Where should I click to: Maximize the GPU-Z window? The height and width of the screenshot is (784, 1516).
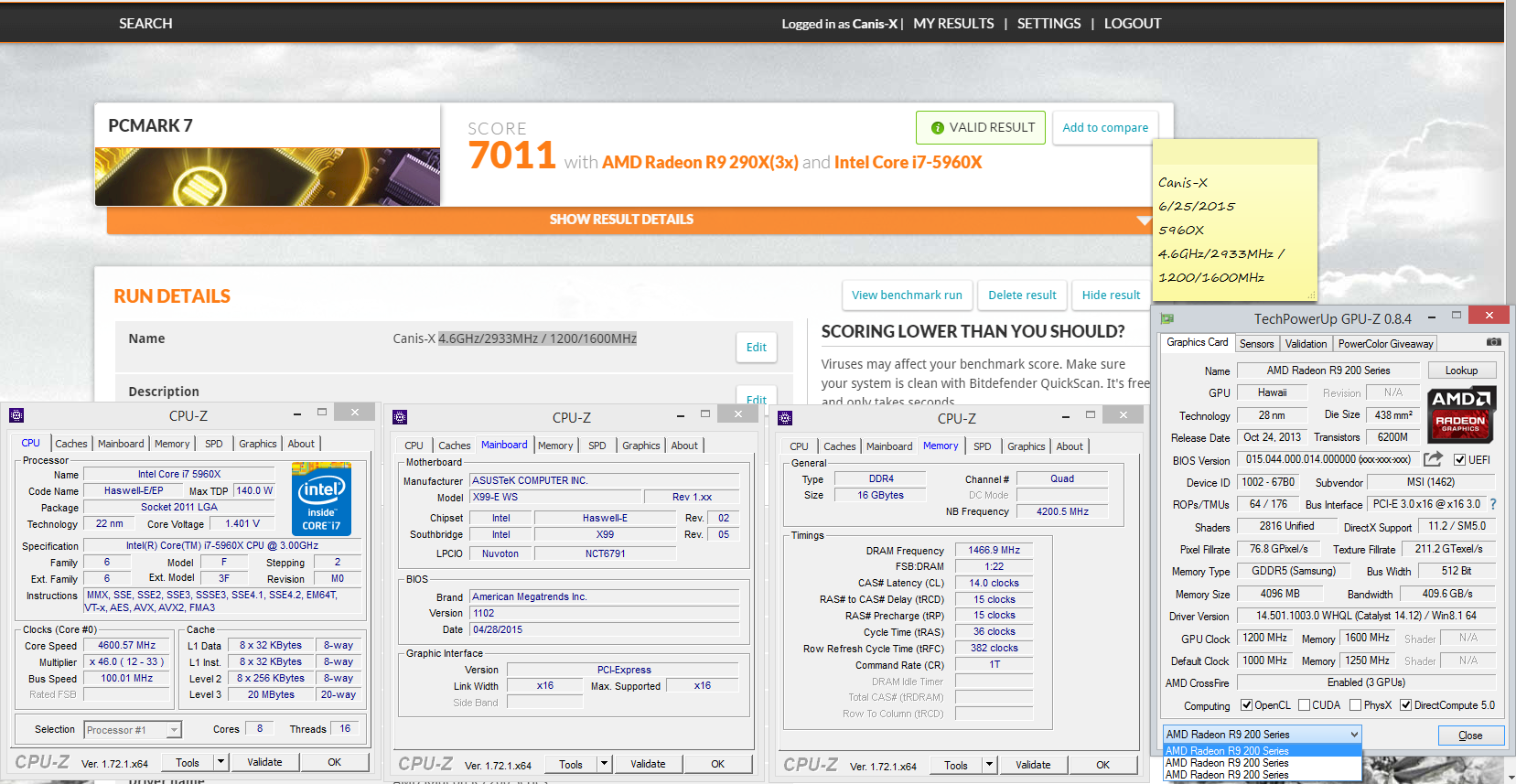coord(1457,316)
